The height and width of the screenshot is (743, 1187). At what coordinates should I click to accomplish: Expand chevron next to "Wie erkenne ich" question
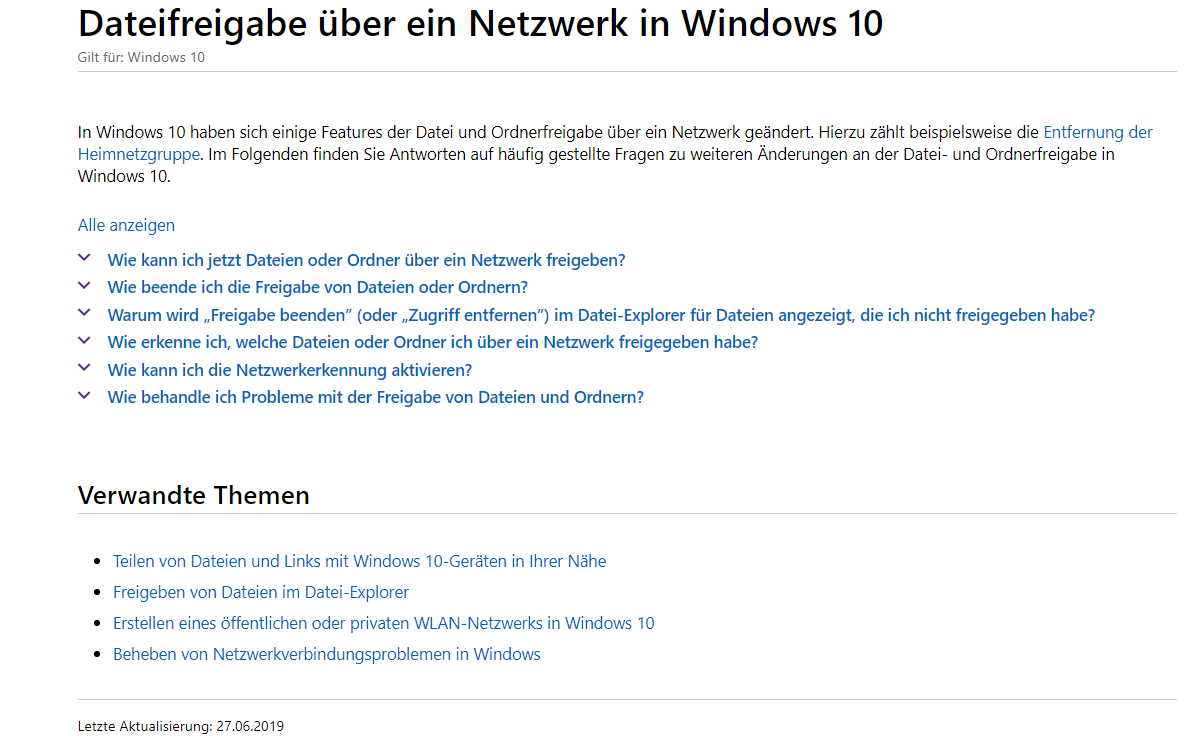(x=84, y=341)
